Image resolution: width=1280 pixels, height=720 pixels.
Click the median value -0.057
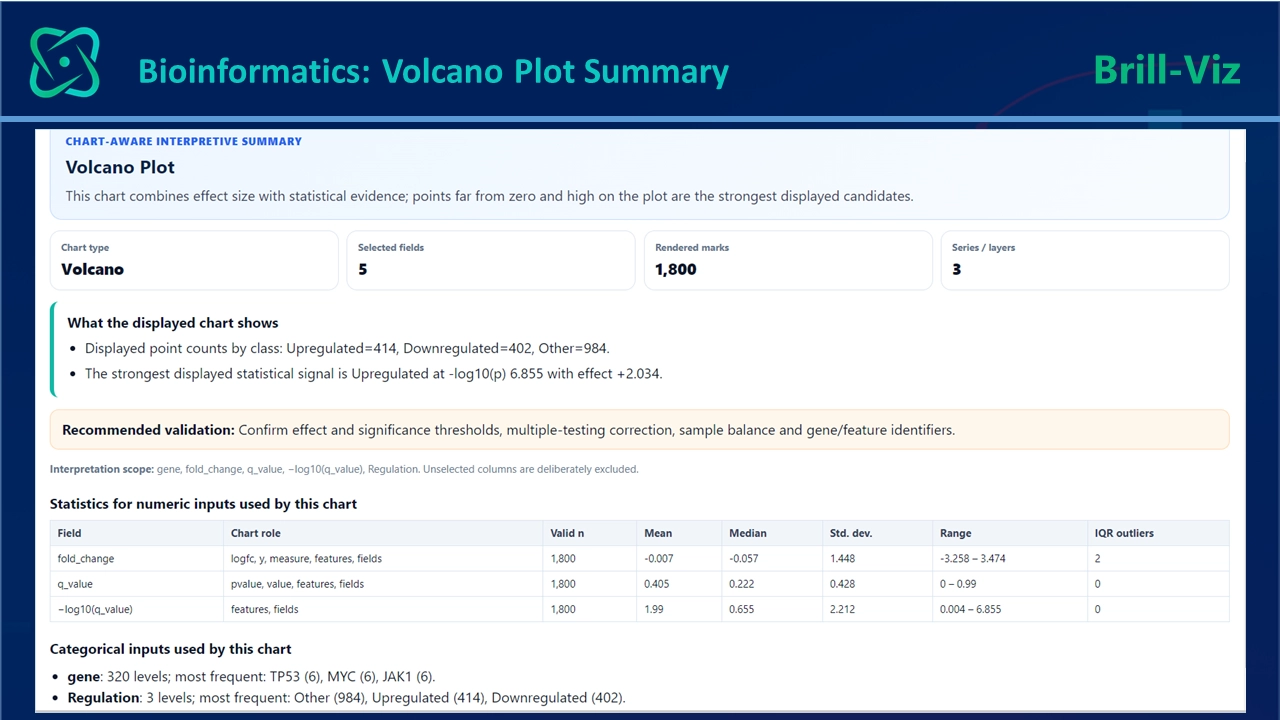tap(743, 559)
